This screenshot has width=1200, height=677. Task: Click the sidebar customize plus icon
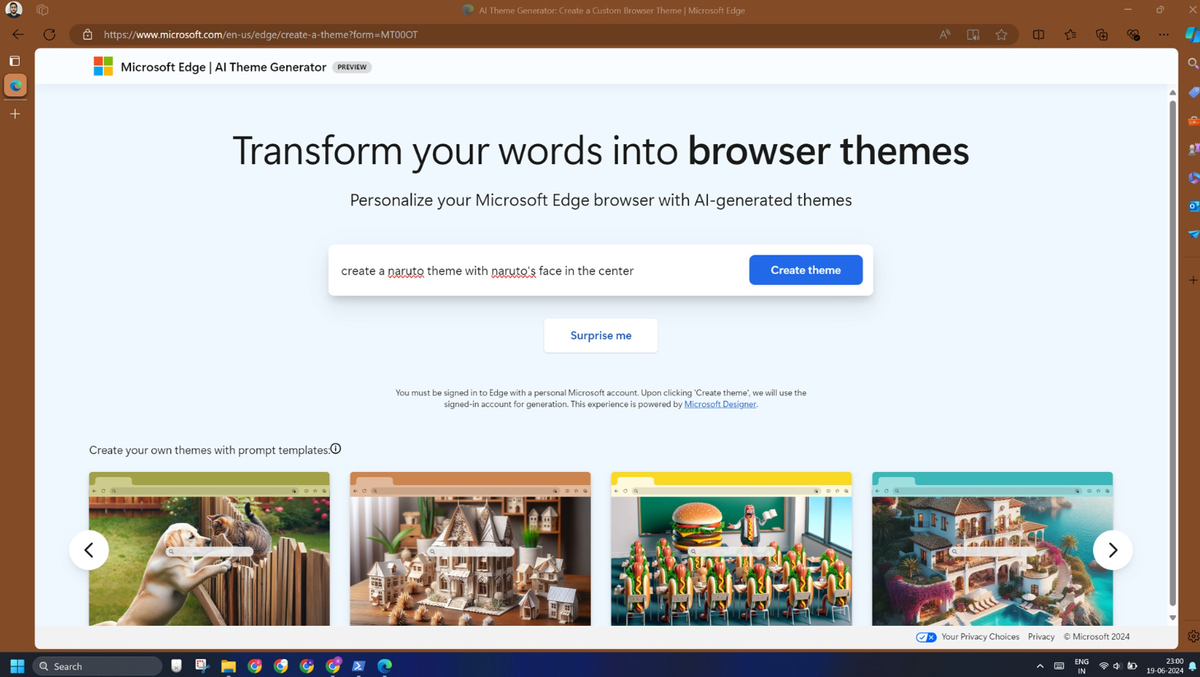point(1193,280)
